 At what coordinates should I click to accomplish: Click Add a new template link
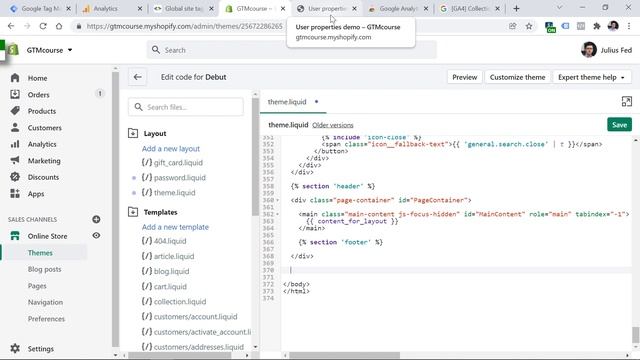click(175, 227)
